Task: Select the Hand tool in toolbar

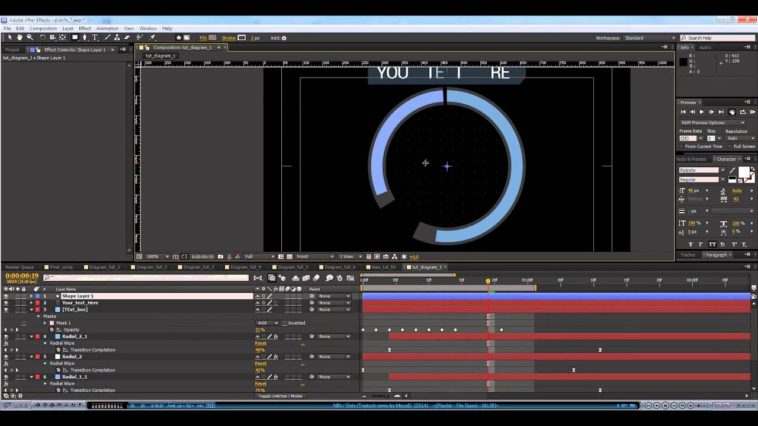Action: [x=19, y=38]
